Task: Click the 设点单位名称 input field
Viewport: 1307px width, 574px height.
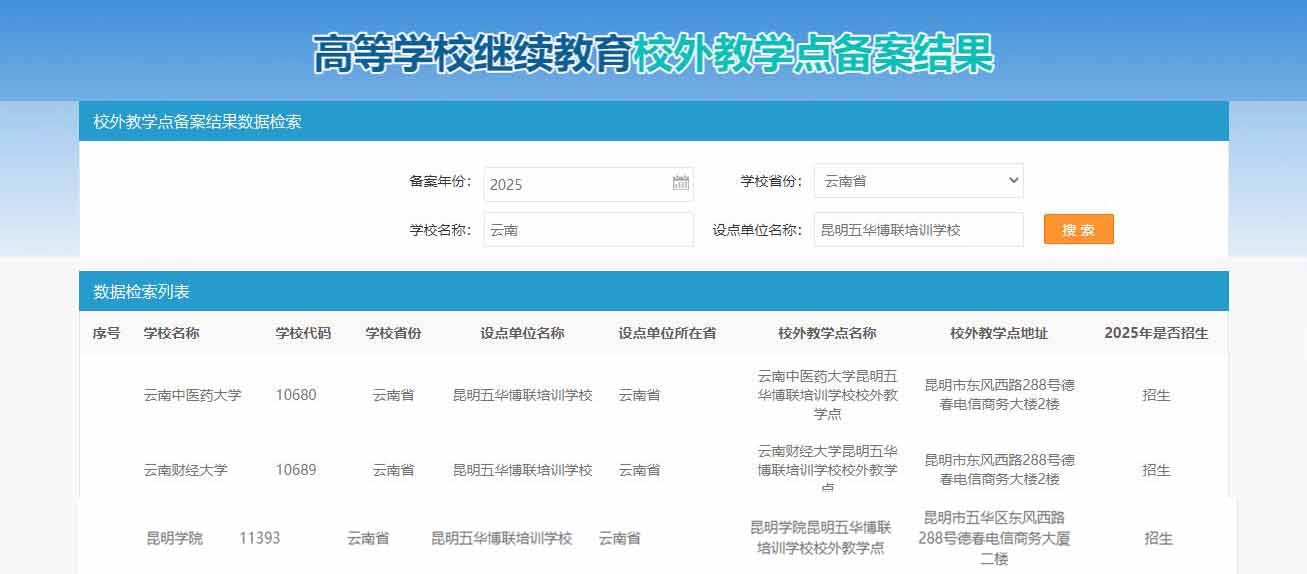Action: [918, 229]
